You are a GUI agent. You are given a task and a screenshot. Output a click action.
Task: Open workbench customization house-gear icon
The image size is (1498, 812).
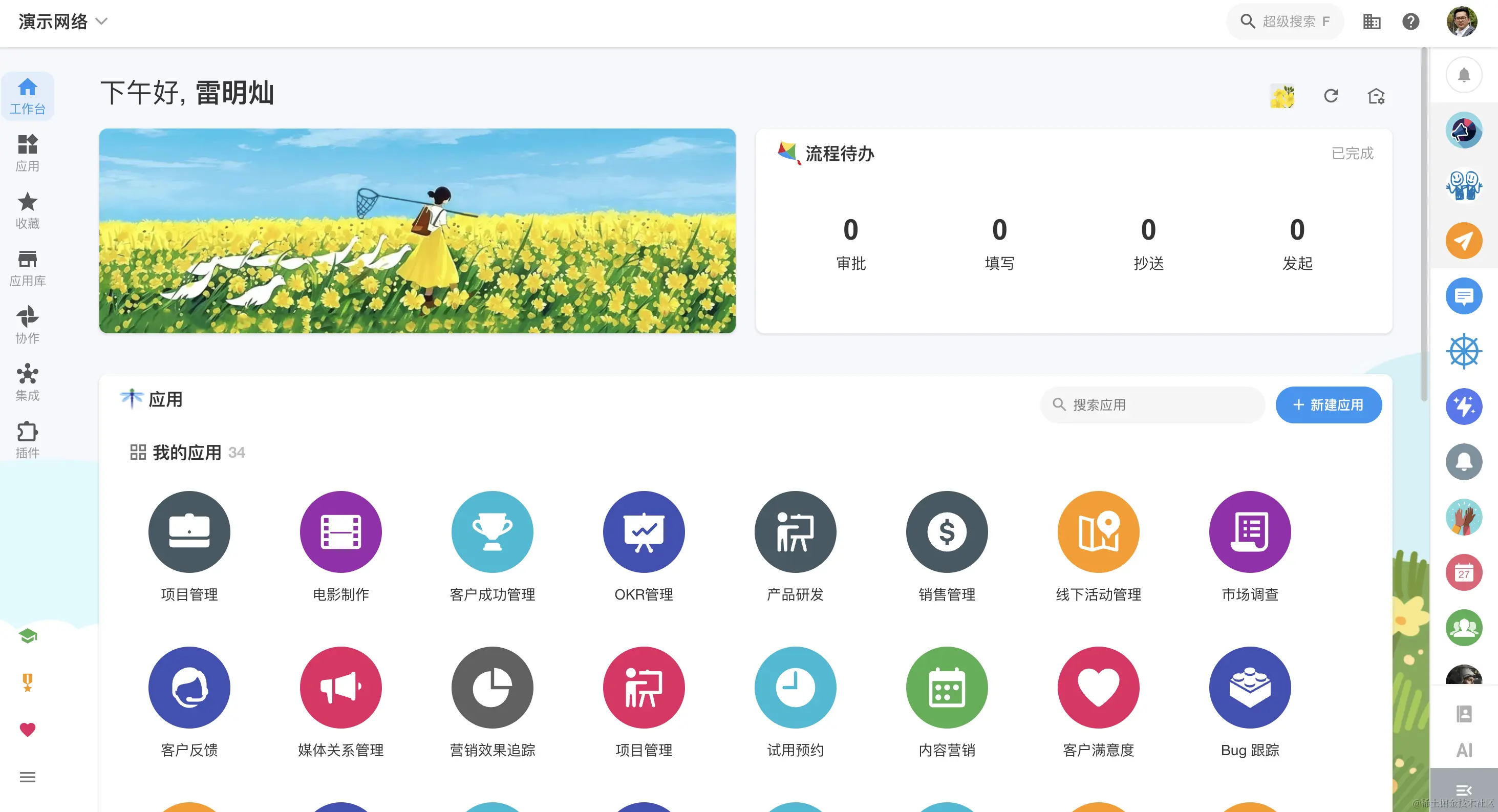[1375, 96]
